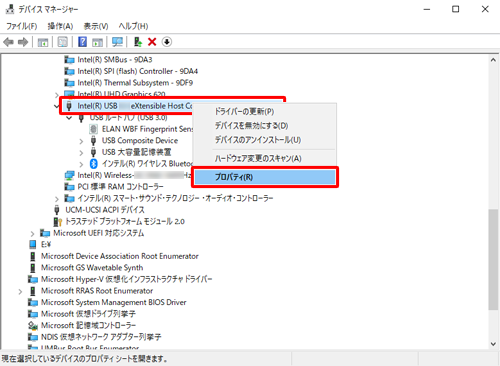Expand the Microsoft UEFI 対応システム node
Image resolution: width=500 pixels, height=366 pixels.
(32, 234)
